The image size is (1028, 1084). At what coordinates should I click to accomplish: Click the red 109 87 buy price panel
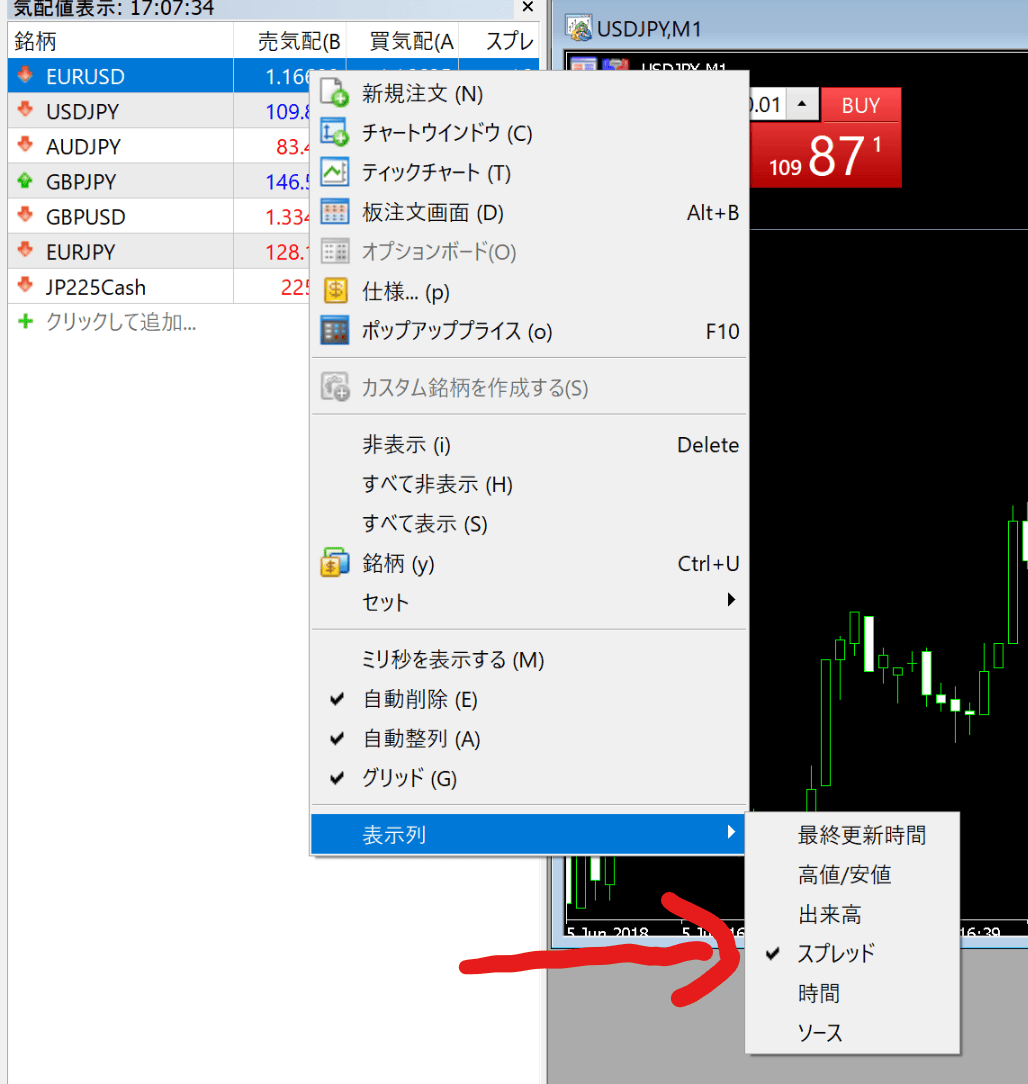[826, 156]
